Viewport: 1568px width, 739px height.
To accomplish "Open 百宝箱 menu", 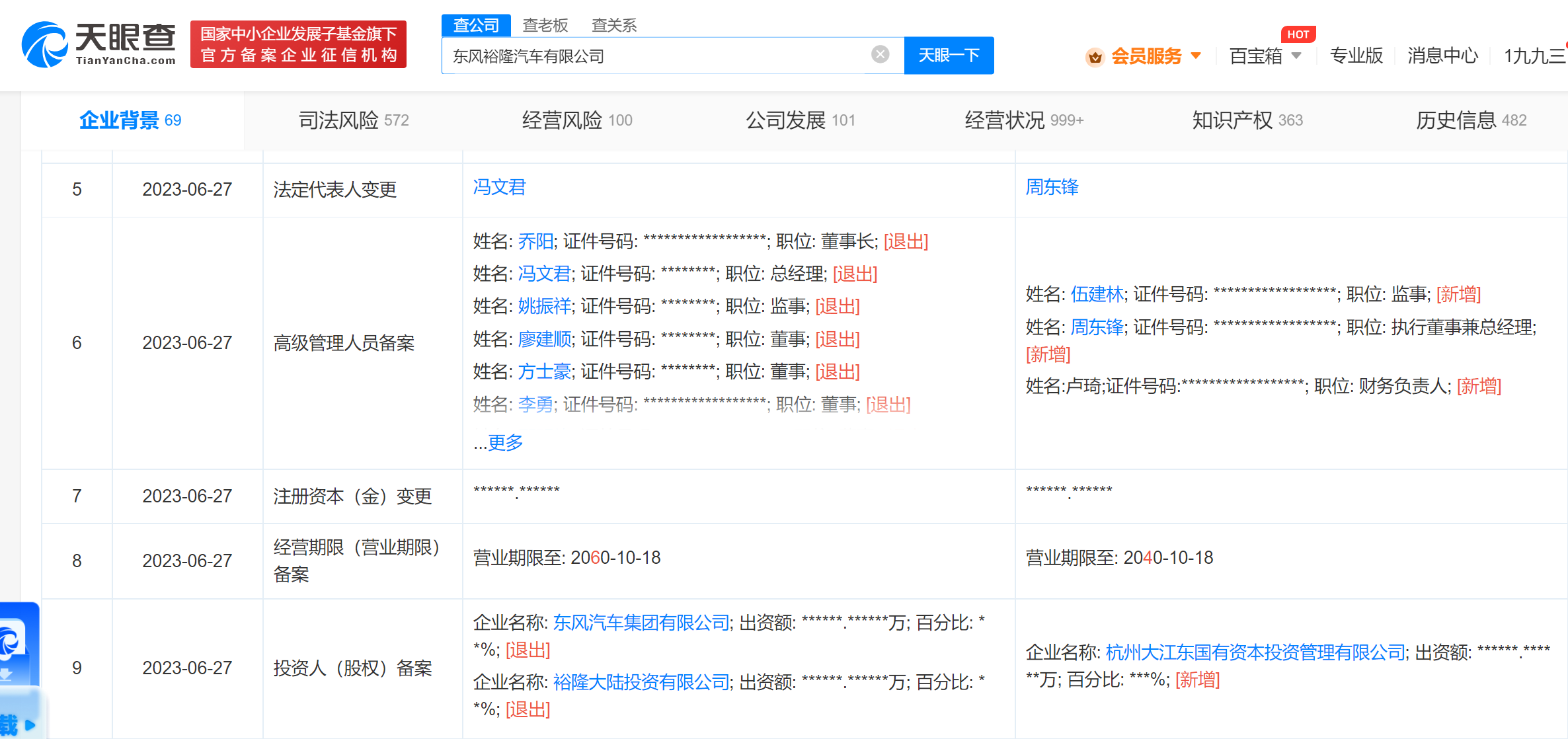I will pyautogui.click(x=1256, y=56).
